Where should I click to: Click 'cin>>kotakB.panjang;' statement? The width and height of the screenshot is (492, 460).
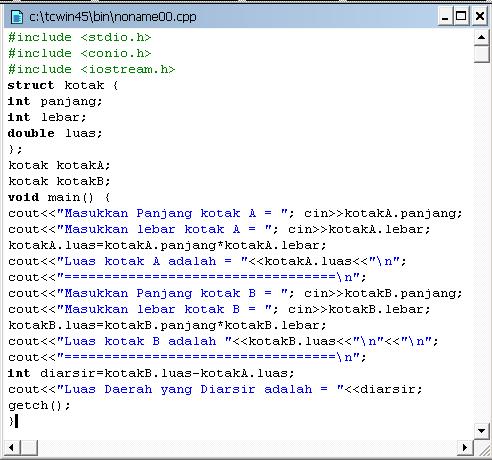coord(383,293)
